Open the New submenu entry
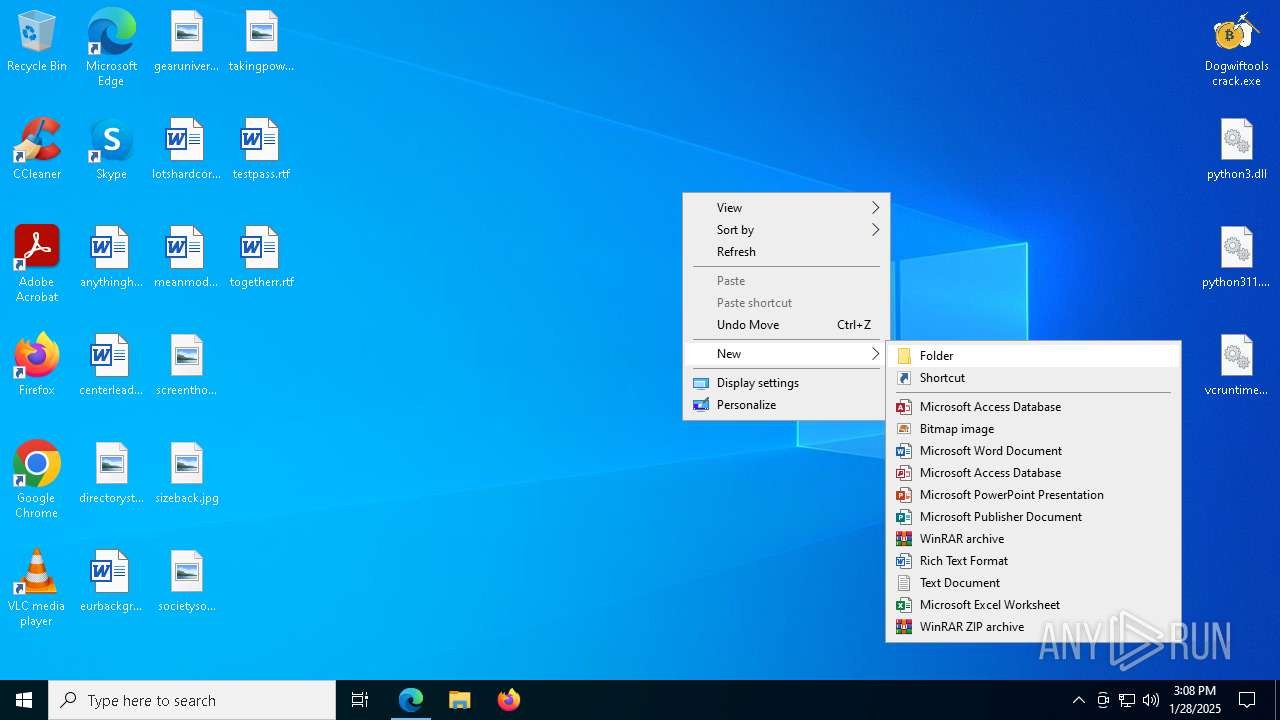The width and height of the screenshot is (1280, 720). tap(786, 354)
